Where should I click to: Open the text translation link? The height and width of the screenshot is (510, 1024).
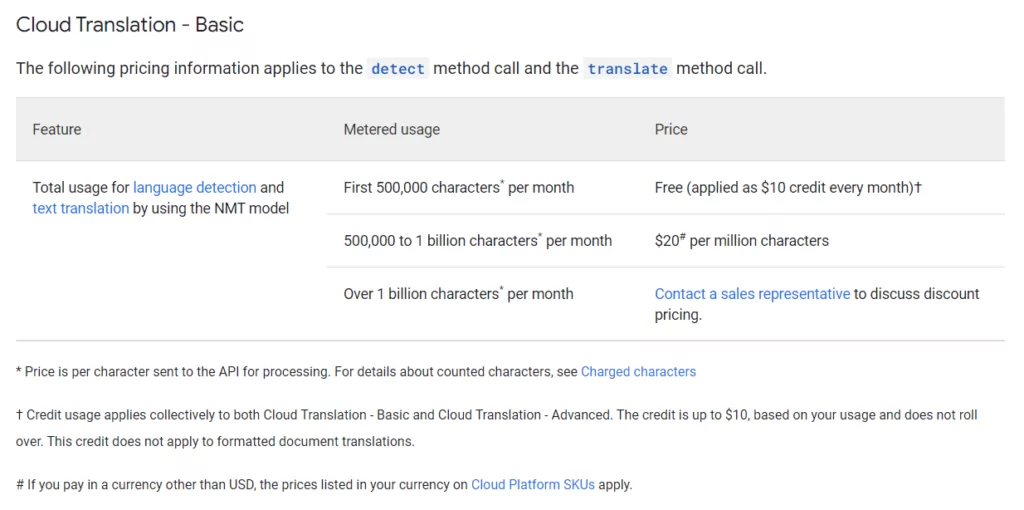coord(80,209)
